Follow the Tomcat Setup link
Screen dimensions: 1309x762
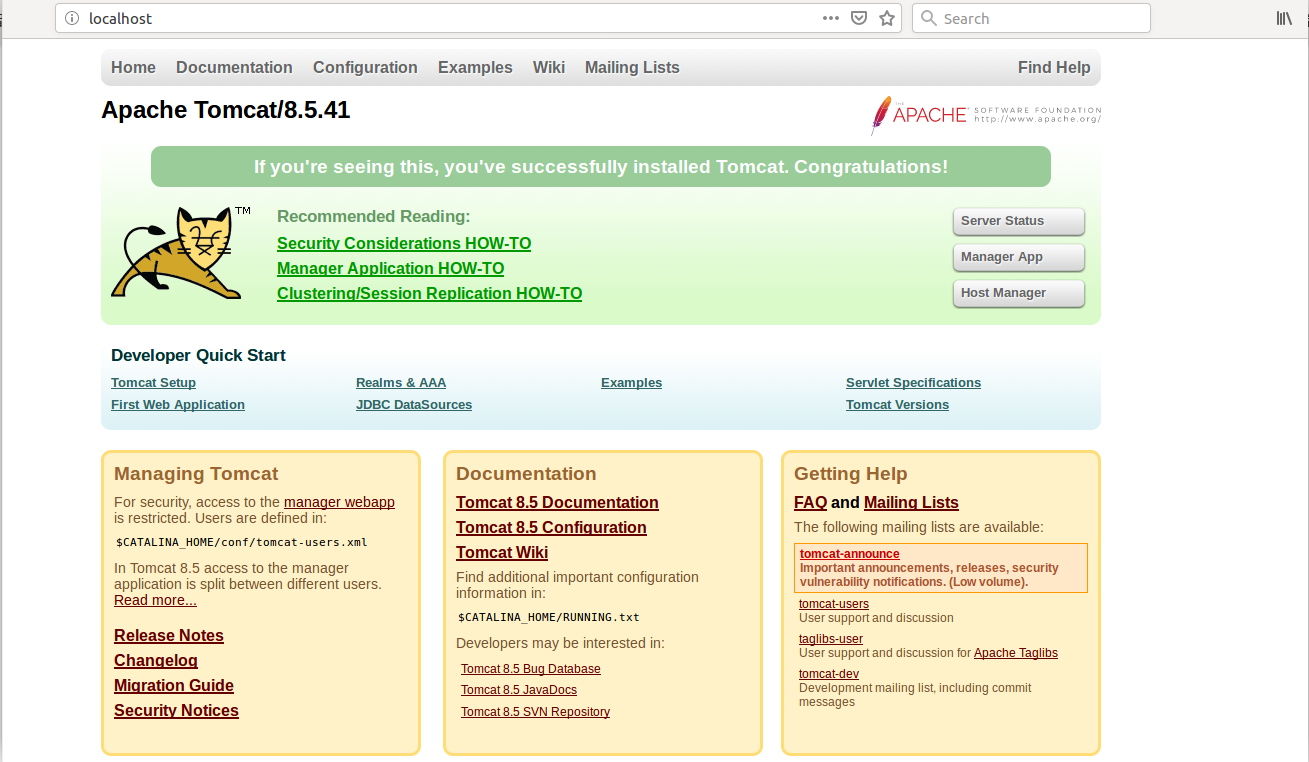click(153, 383)
